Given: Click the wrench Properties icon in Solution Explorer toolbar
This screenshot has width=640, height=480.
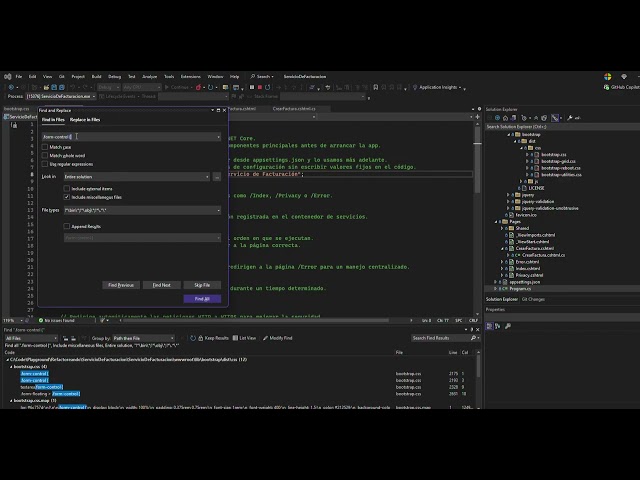Looking at the screenshot, I should coord(570,118).
